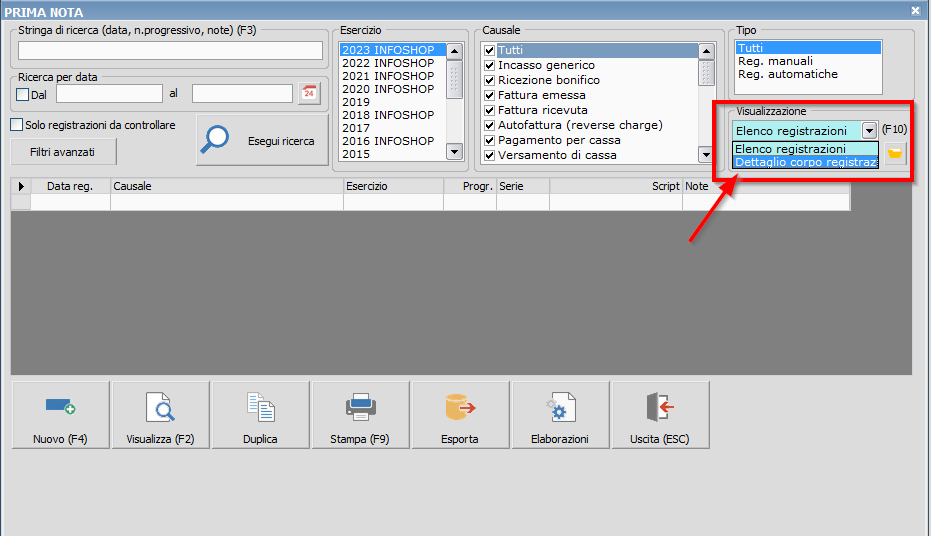Click the yellow folder icon under Visualizzazione
Viewport: 931px width, 536px height.
tap(895, 154)
